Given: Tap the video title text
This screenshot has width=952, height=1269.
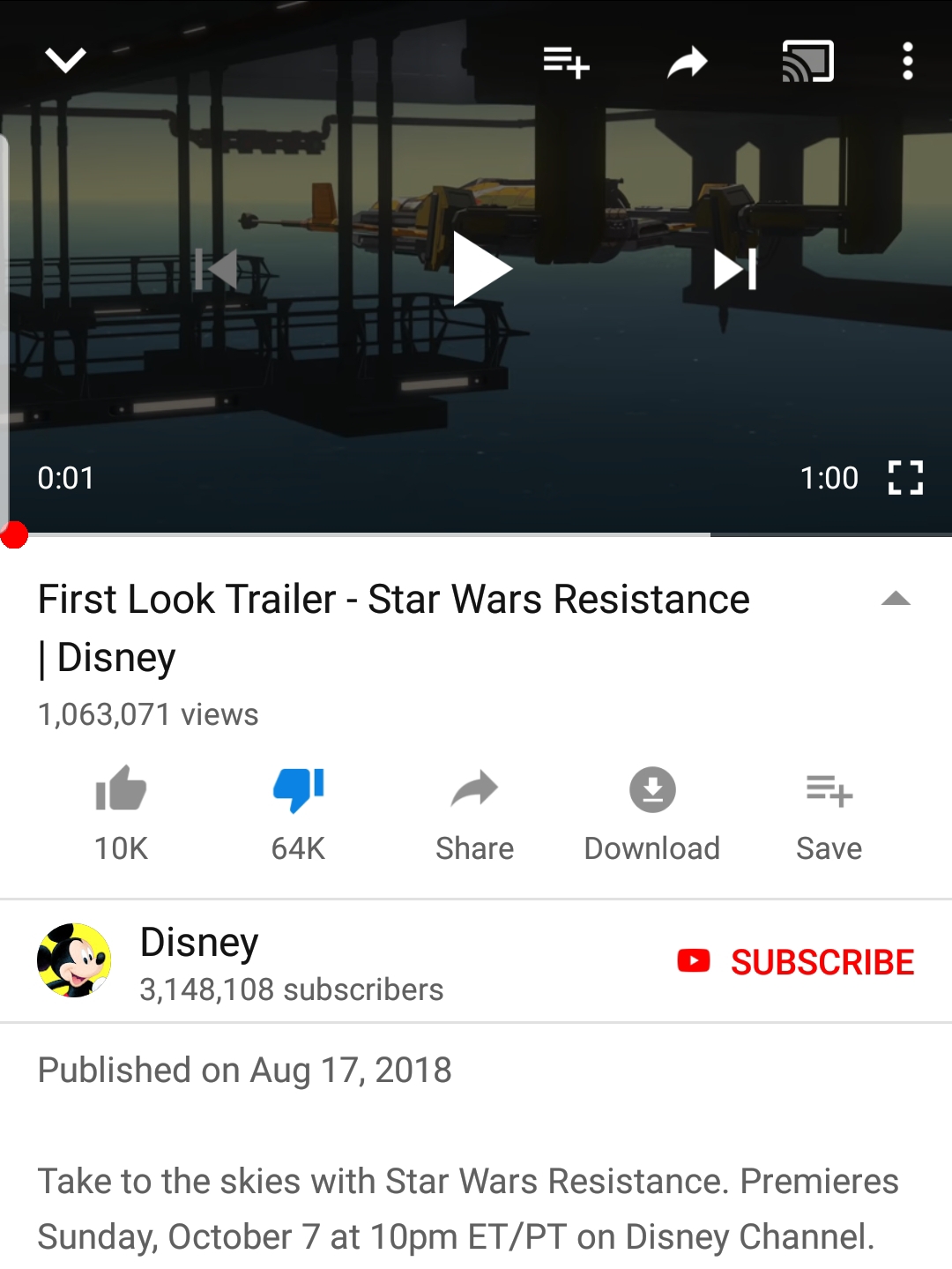Looking at the screenshot, I should point(394,628).
